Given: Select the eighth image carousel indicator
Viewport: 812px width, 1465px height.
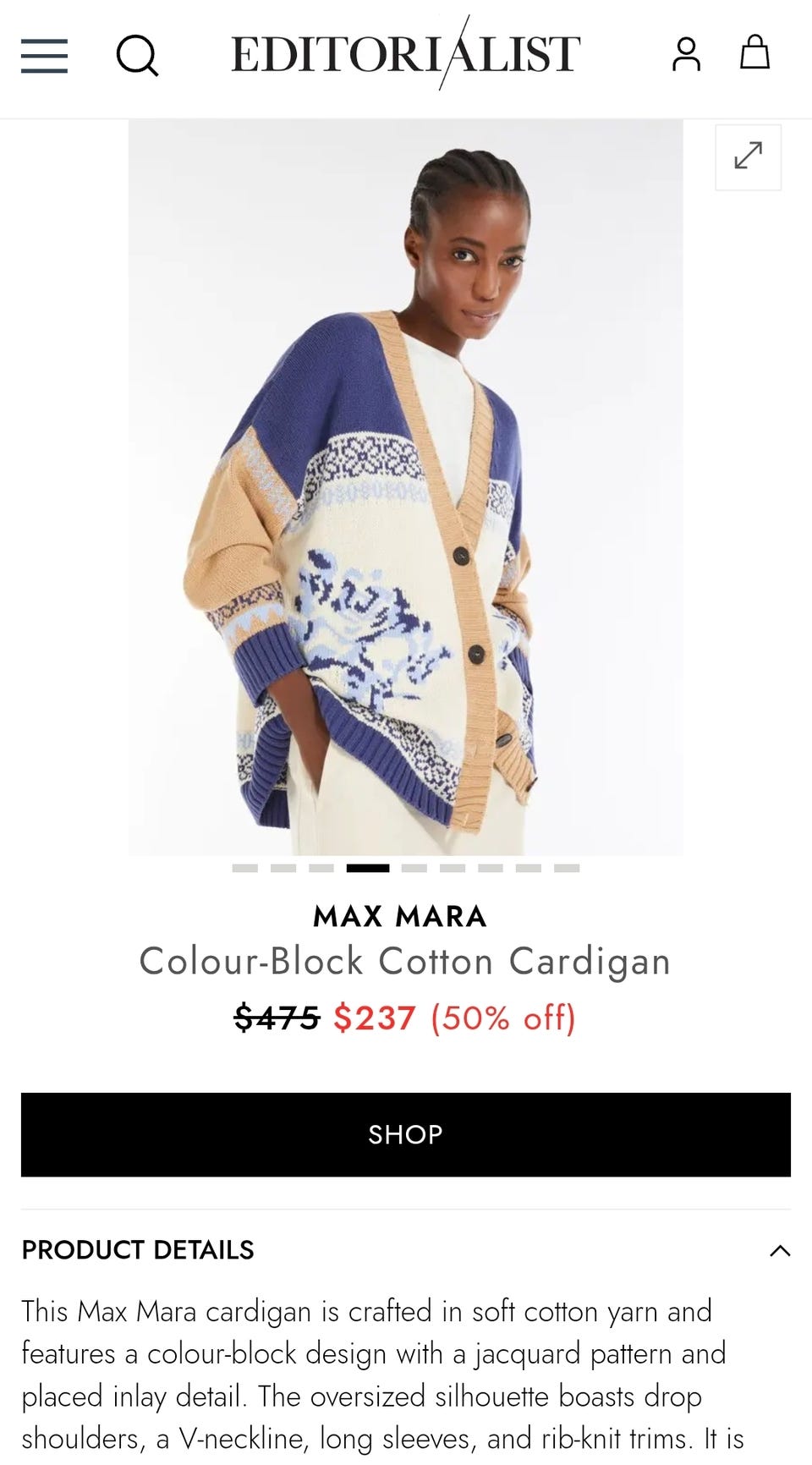Looking at the screenshot, I should click(x=529, y=868).
